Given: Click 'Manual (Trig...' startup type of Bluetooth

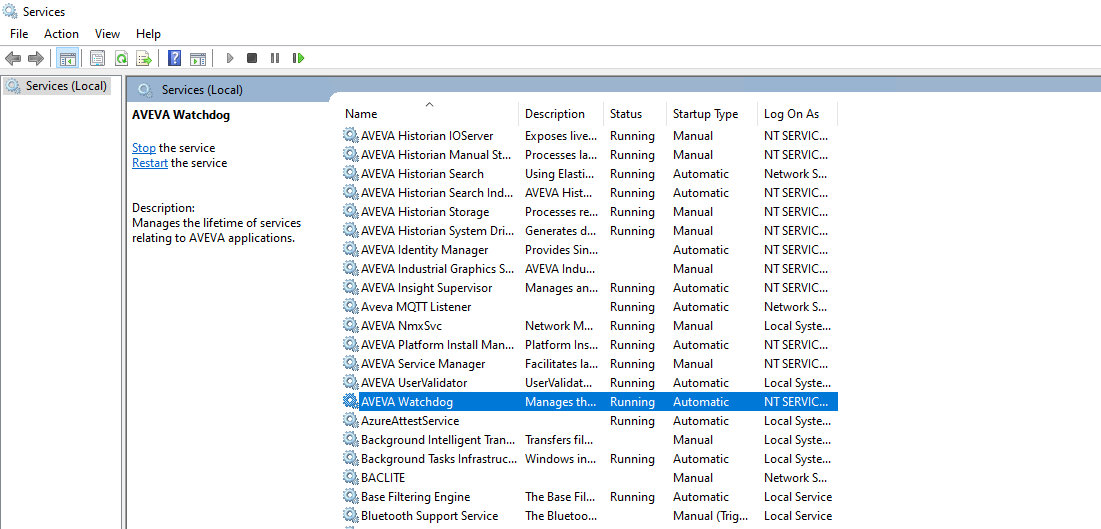Looking at the screenshot, I should [711, 515].
